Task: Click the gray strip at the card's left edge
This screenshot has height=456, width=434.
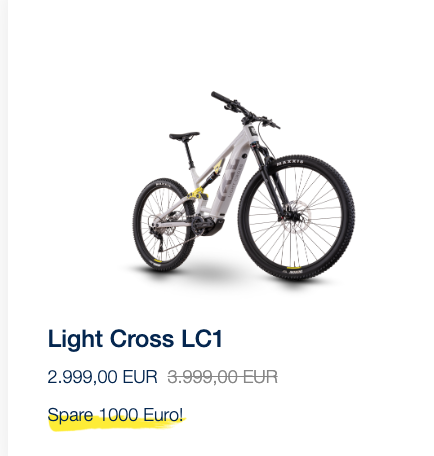Action: (x=4, y=228)
